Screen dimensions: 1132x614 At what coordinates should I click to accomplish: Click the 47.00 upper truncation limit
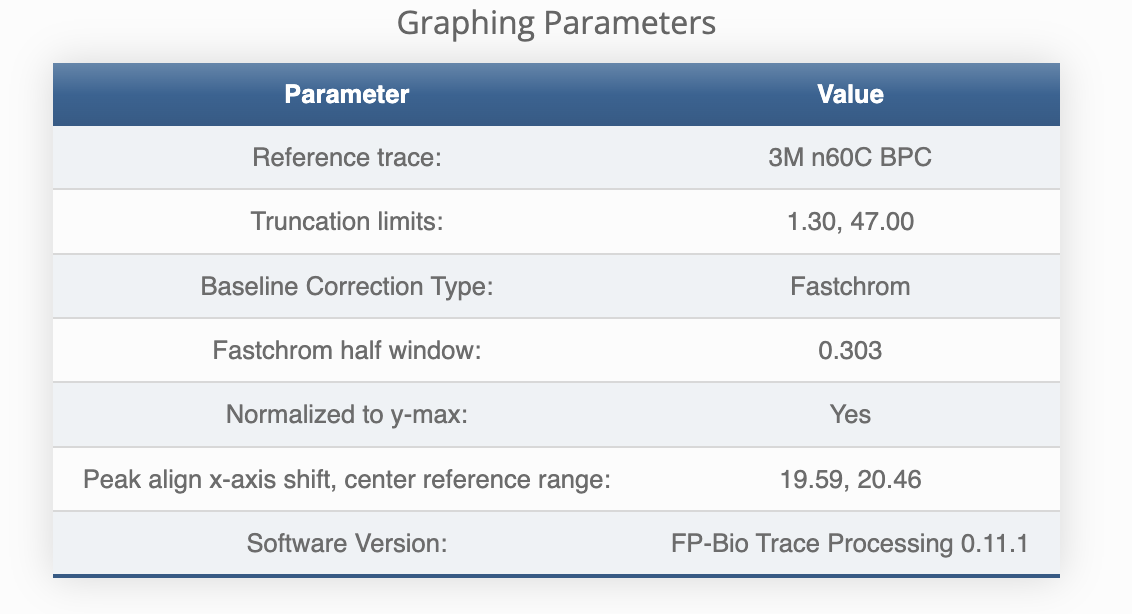click(882, 222)
